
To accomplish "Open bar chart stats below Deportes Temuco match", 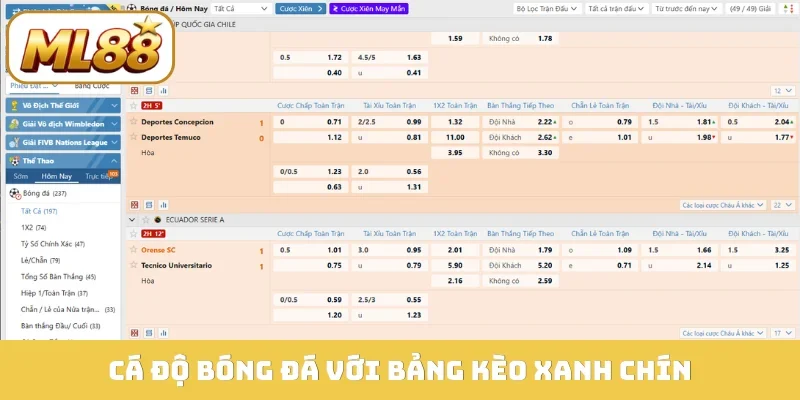I will pyautogui.click(x=164, y=205).
